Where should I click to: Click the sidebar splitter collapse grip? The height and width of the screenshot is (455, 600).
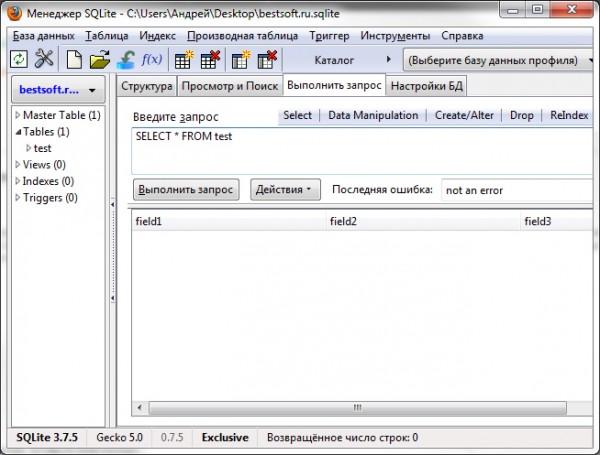(x=112, y=251)
